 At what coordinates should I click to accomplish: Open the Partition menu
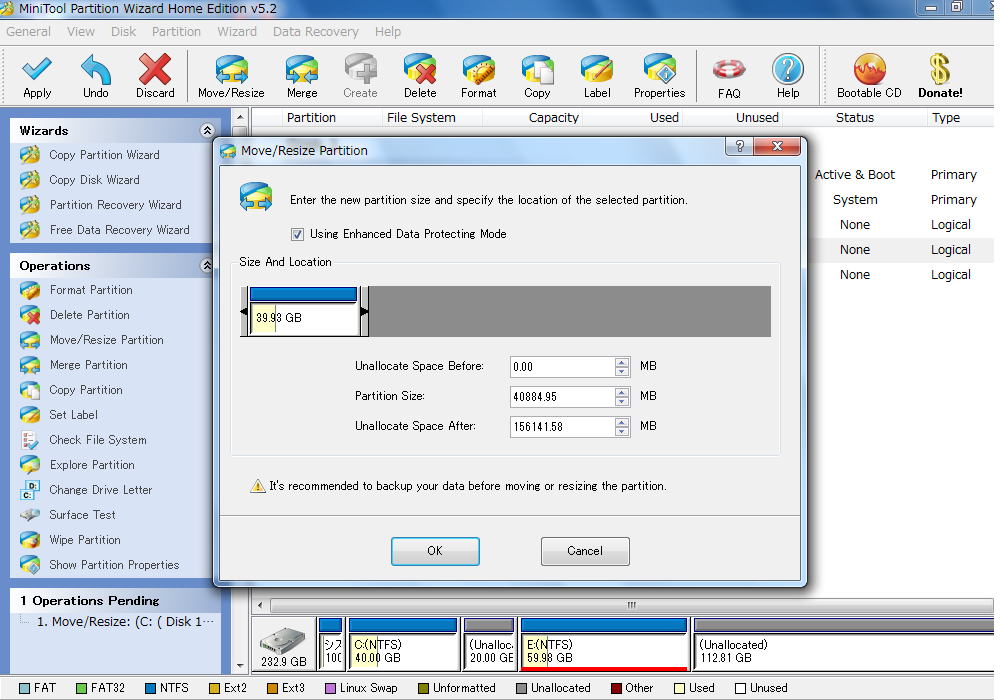coord(176,31)
